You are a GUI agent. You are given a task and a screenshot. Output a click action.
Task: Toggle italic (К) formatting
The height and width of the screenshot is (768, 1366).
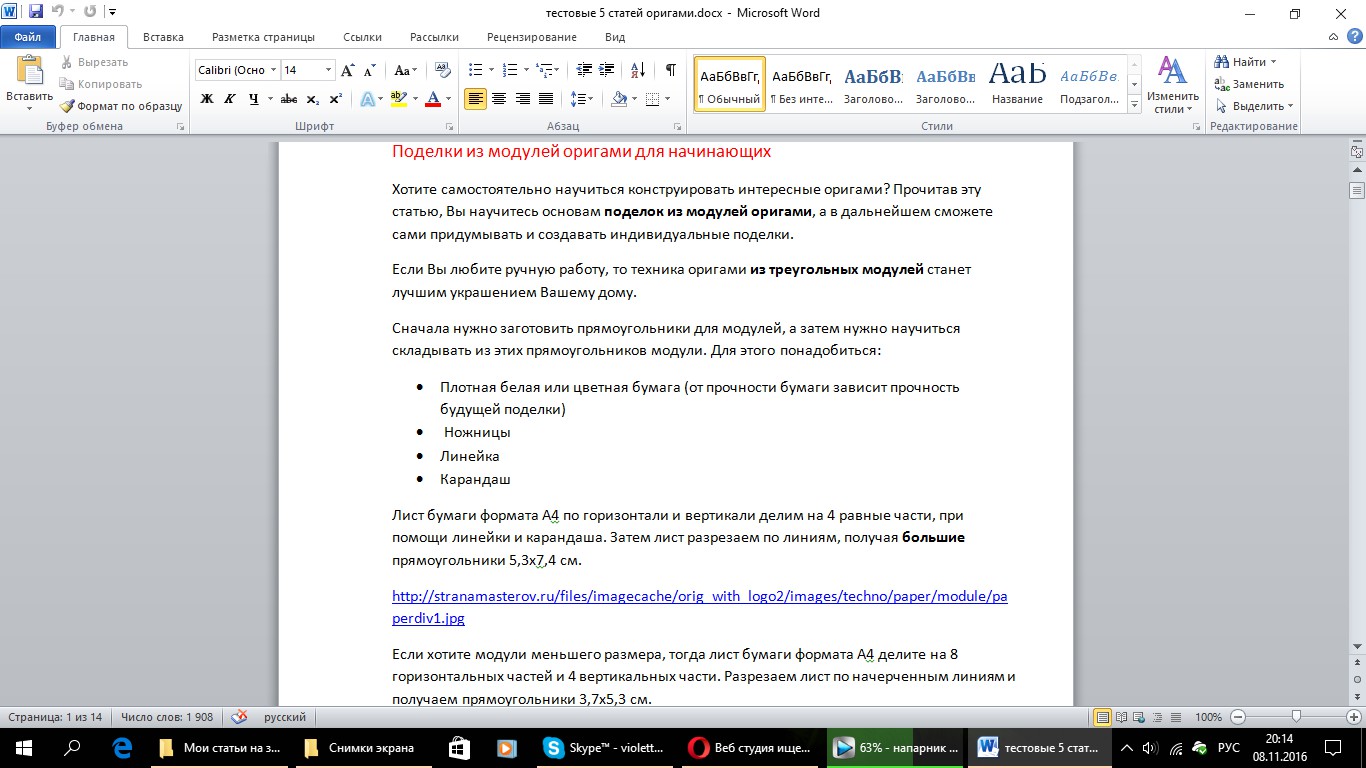230,99
